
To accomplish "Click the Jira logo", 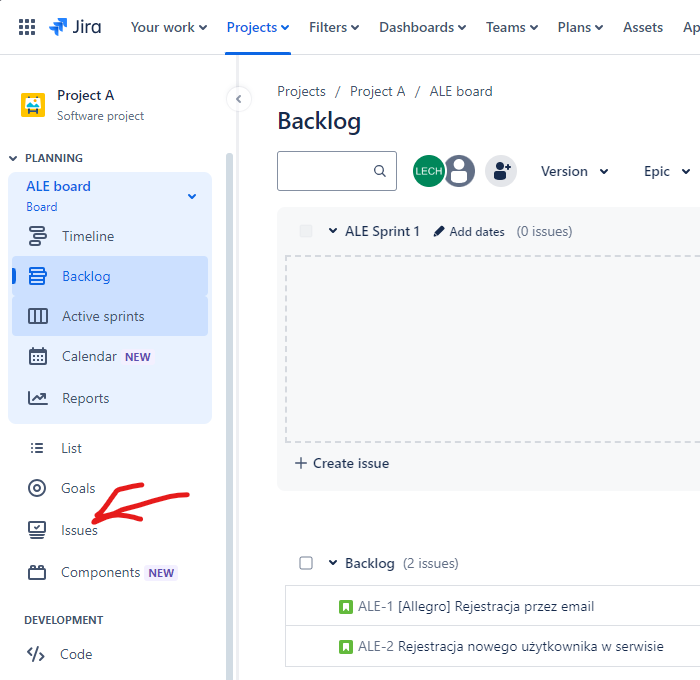I will click(x=75, y=27).
